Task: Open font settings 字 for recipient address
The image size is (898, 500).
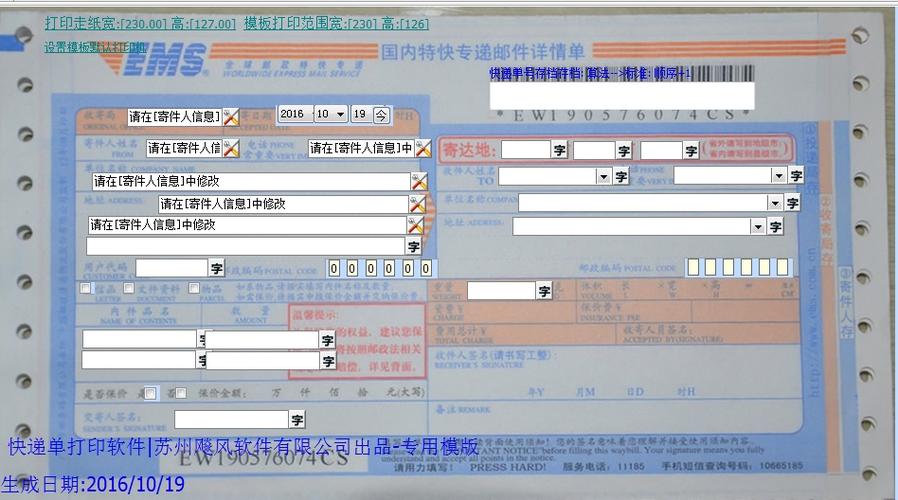Action: coord(775,226)
